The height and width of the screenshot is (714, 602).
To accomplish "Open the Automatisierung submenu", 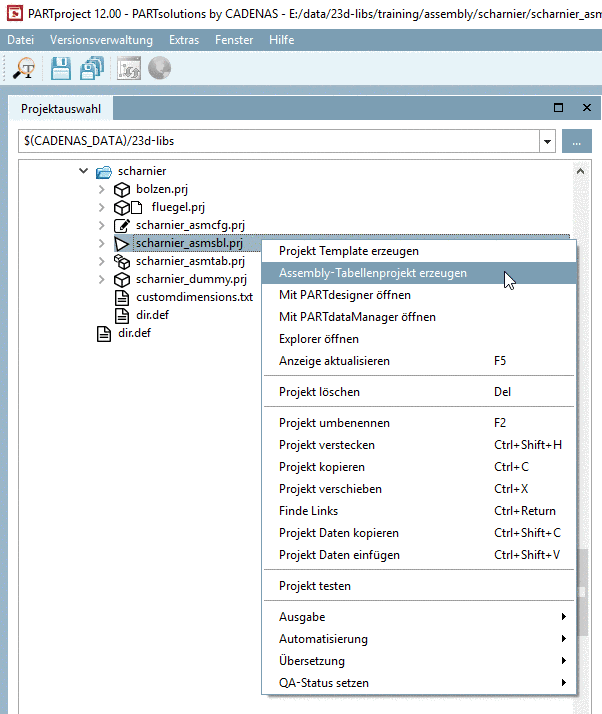I will click(419, 639).
